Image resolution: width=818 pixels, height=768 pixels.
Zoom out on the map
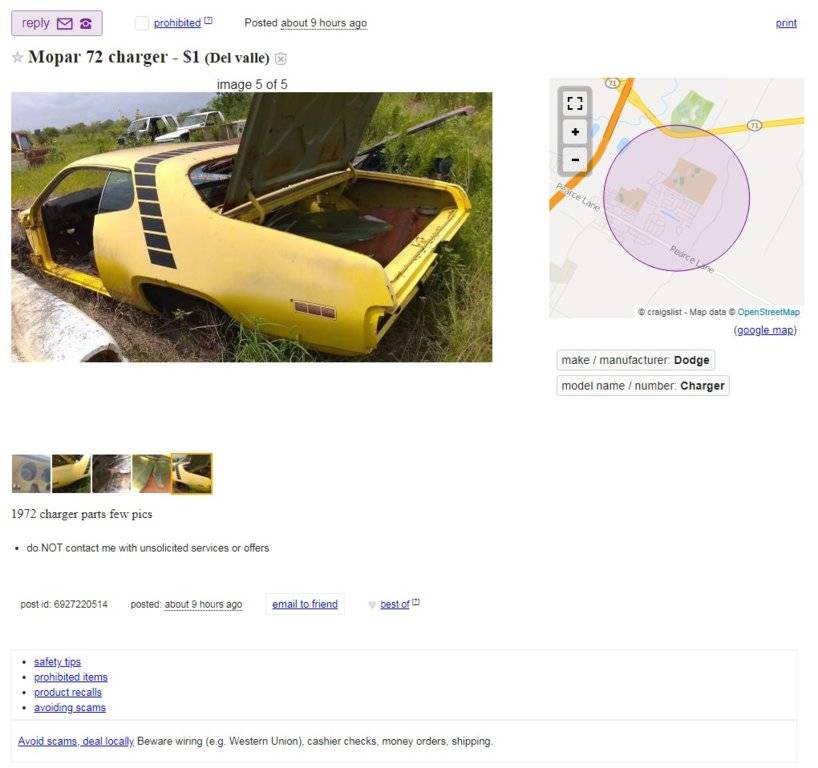coord(574,159)
